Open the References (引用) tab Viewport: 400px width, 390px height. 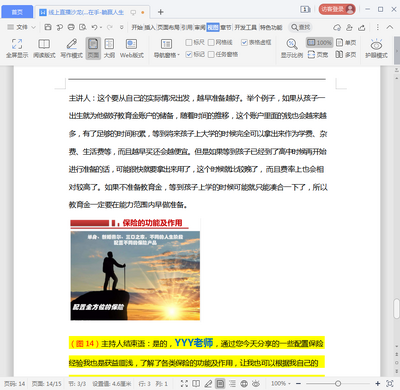click(x=187, y=27)
